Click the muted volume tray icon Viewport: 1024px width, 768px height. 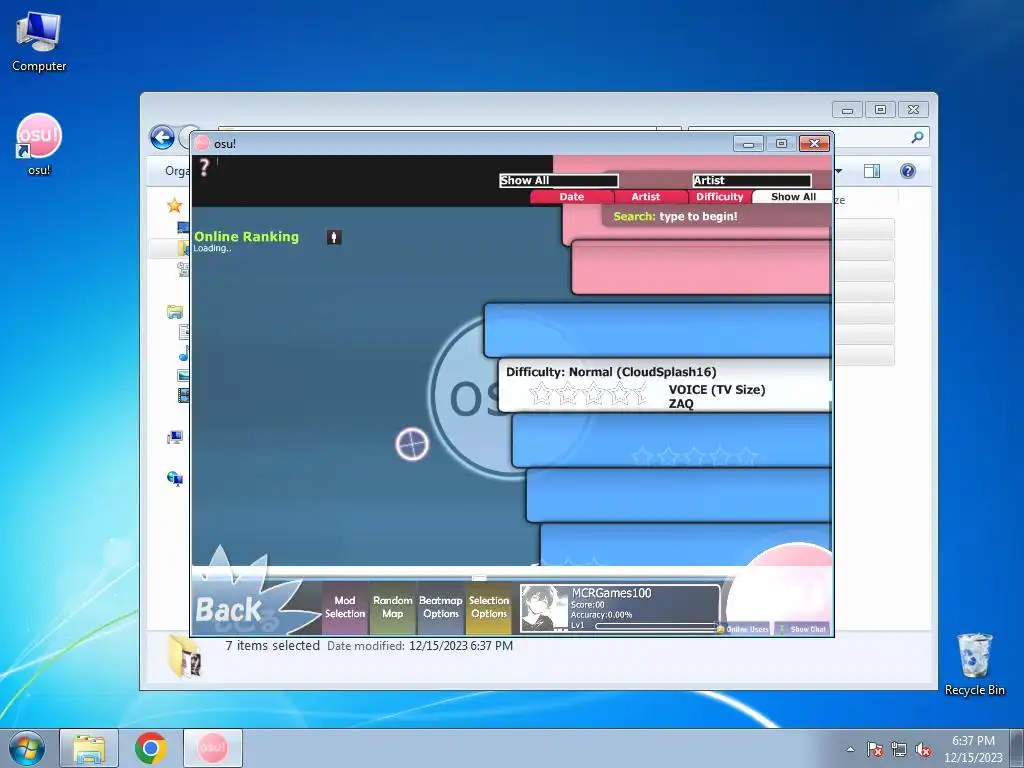point(923,749)
